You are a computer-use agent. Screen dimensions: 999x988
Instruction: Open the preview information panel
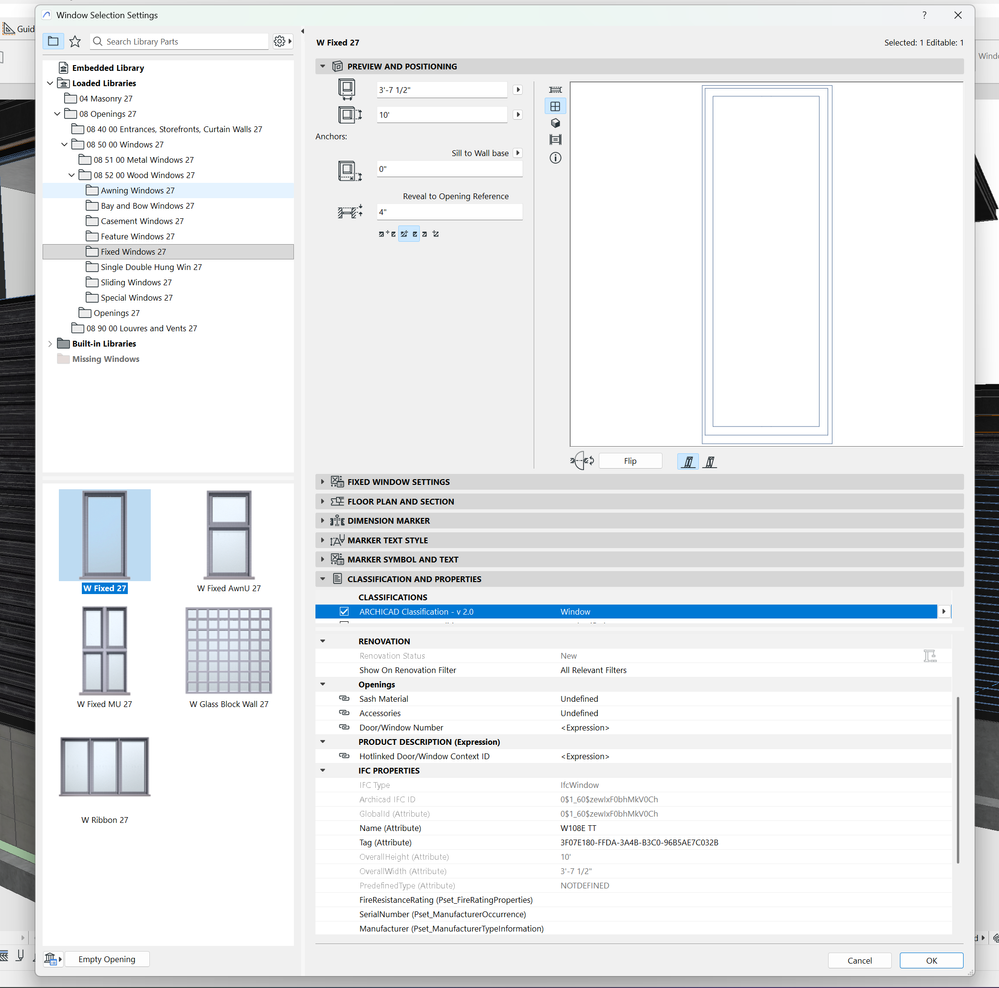tap(555, 157)
